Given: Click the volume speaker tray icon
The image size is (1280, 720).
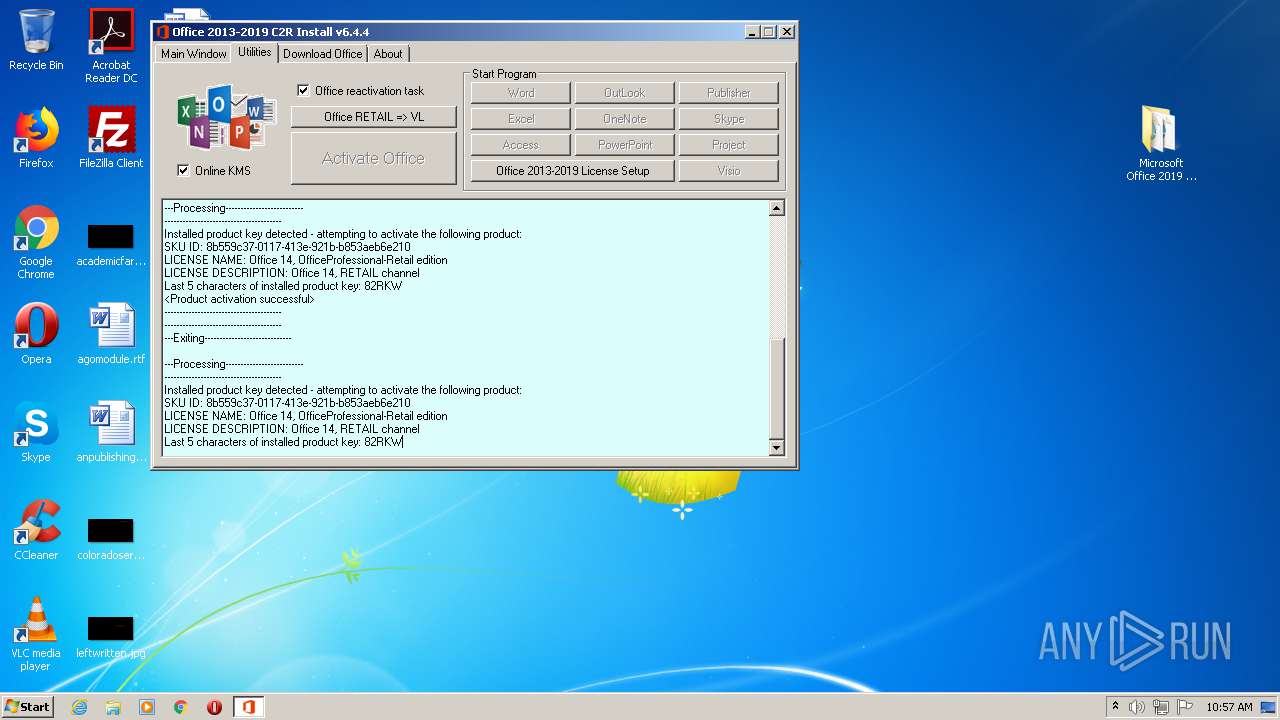Looking at the screenshot, I should coord(1137,707).
